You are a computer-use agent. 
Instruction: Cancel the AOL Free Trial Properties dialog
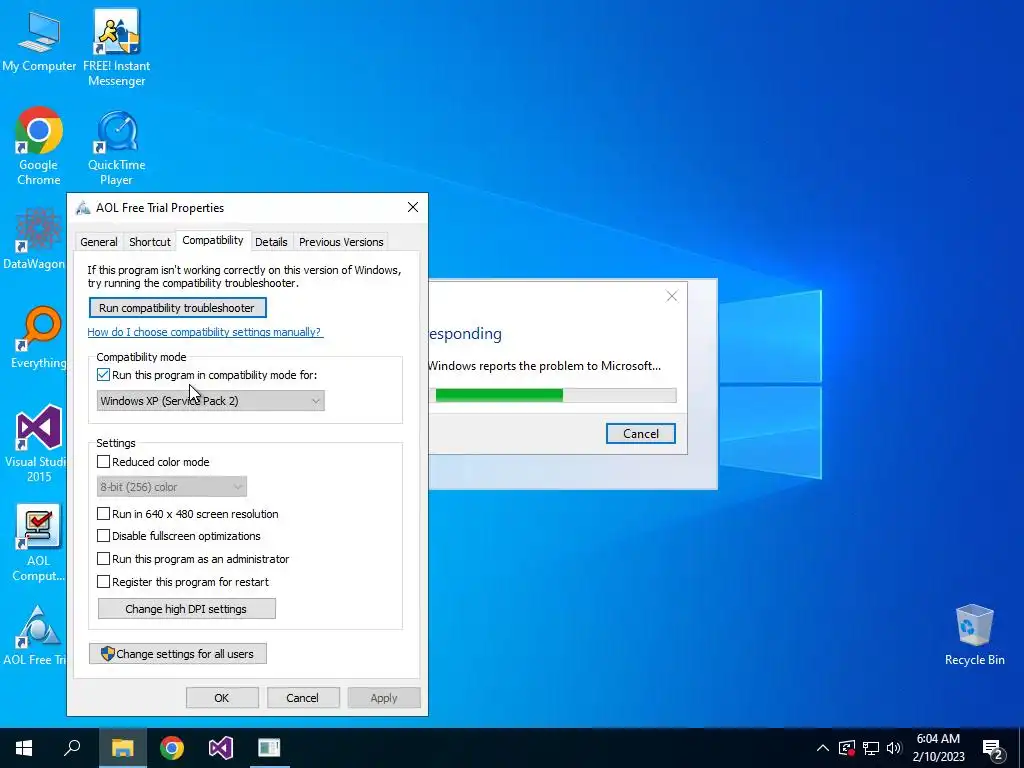coord(303,697)
